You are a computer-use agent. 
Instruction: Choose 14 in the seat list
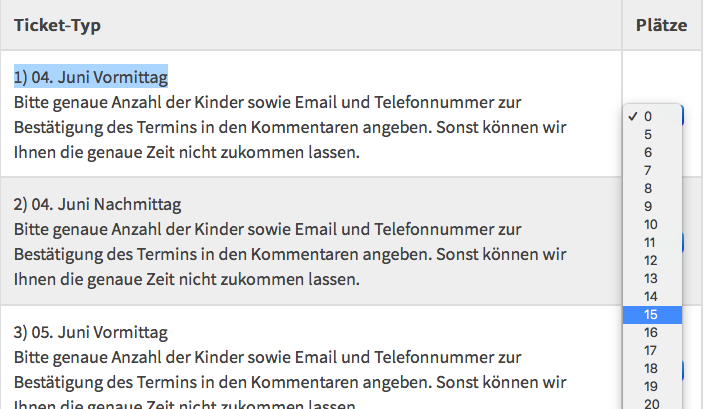pyautogui.click(x=652, y=296)
